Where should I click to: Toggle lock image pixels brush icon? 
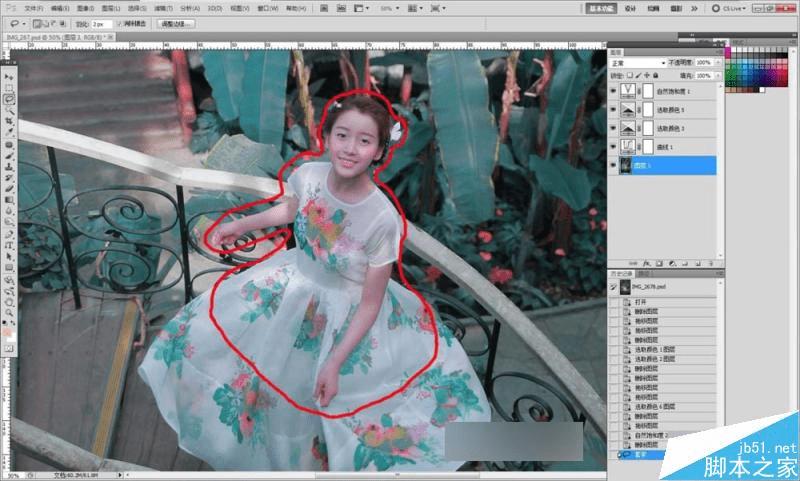pyautogui.click(x=638, y=75)
